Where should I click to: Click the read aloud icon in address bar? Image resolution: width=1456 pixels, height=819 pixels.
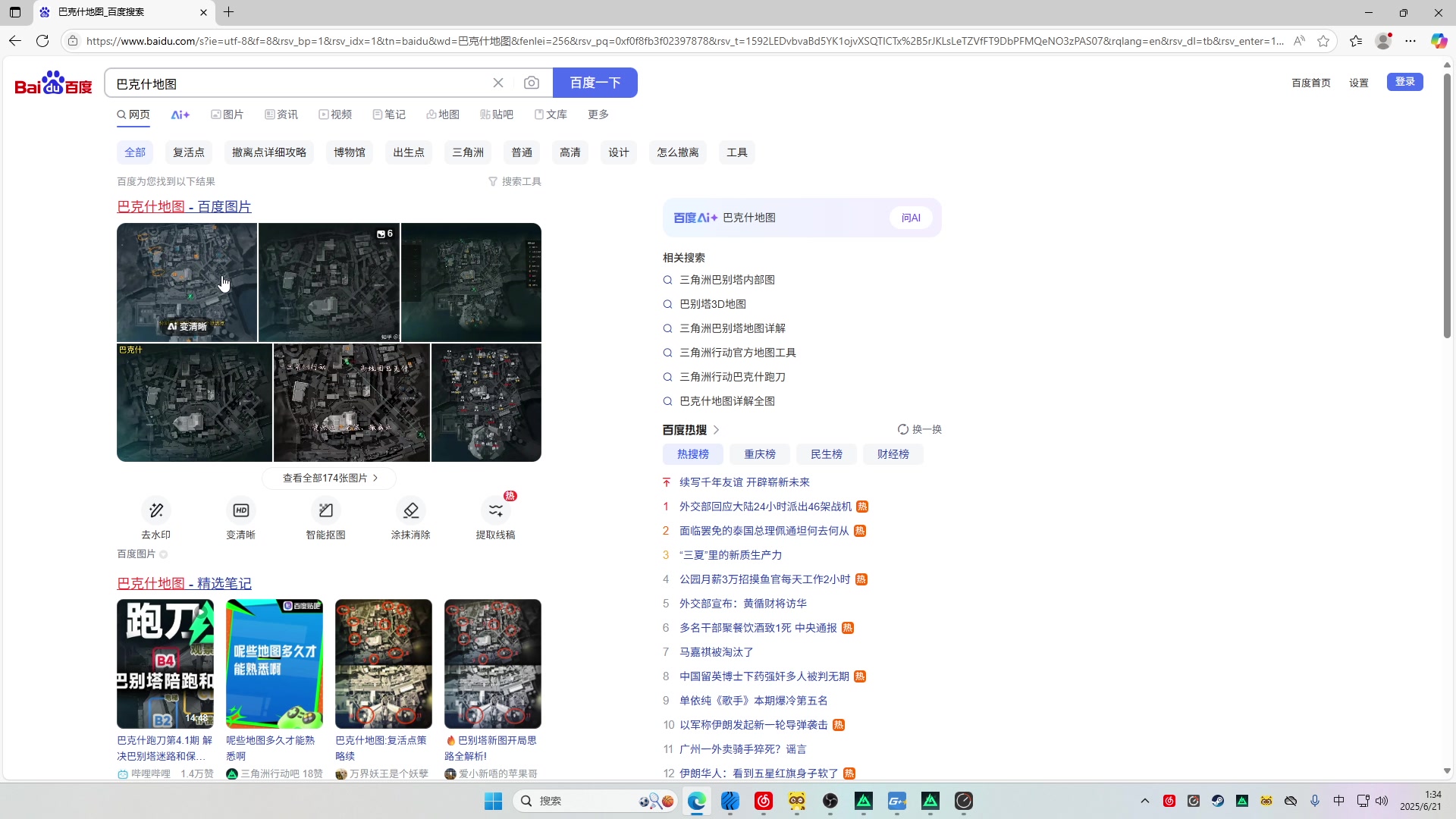click(x=1299, y=41)
